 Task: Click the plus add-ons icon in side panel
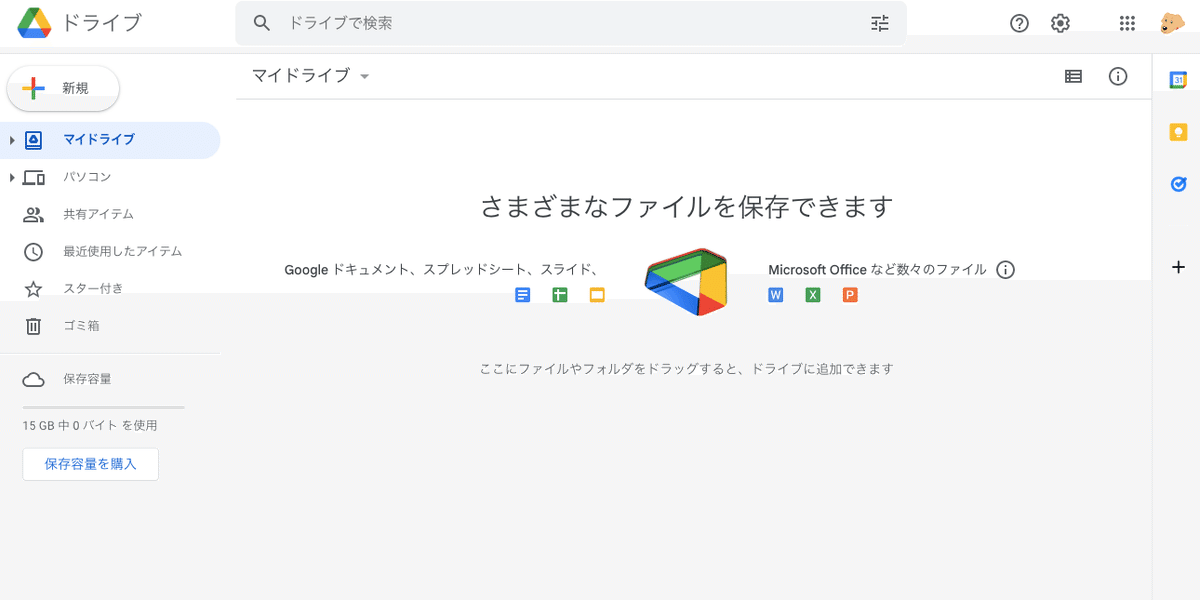pos(1178,267)
